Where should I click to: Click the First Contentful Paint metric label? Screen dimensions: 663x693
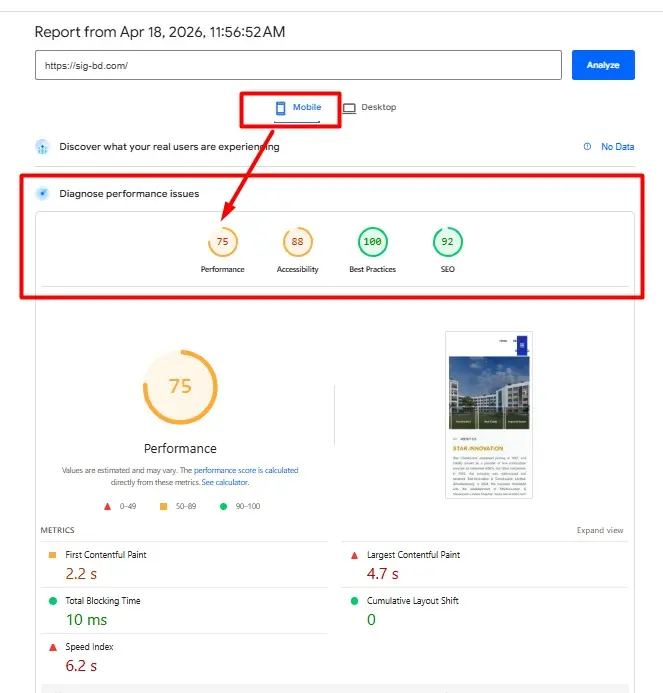[106, 555]
